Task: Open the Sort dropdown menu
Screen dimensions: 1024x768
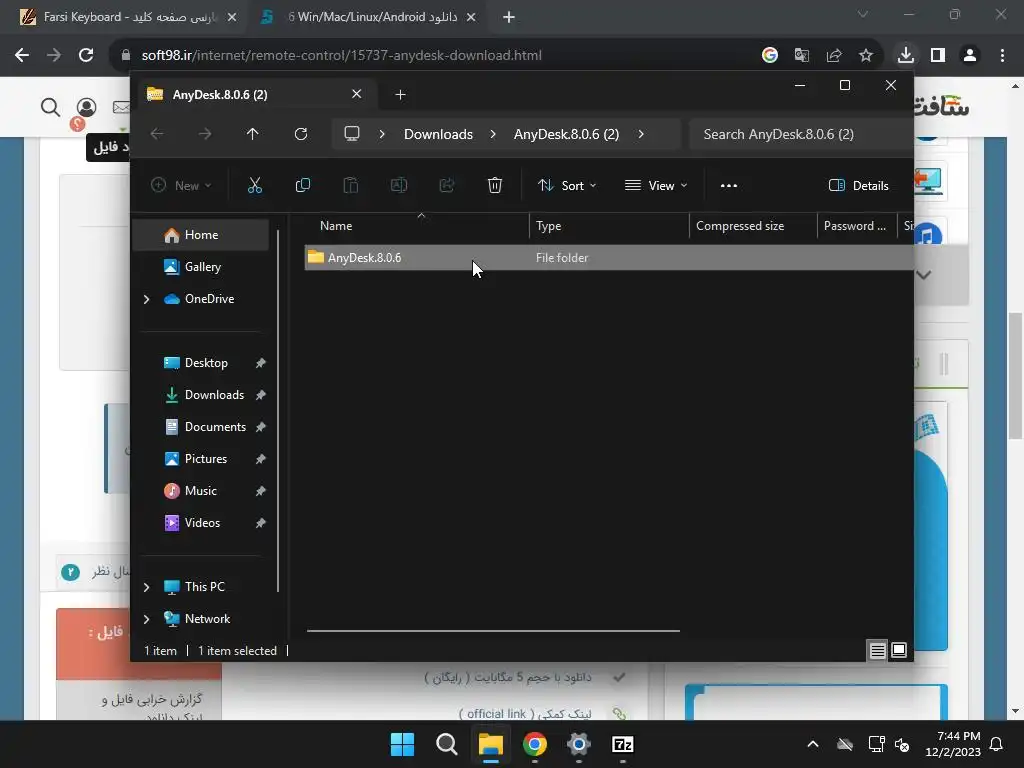Action: (567, 185)
